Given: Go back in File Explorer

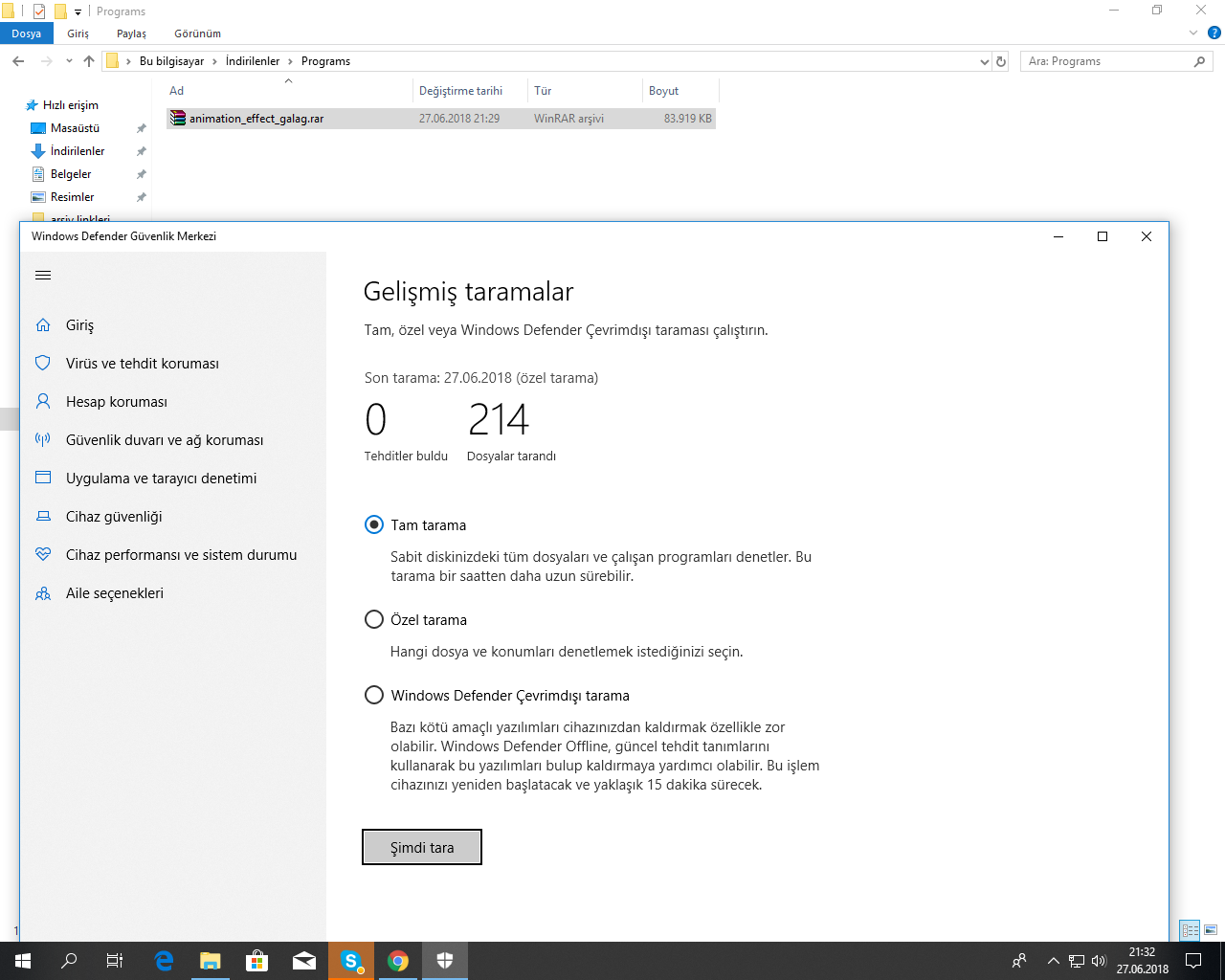Looking at the screenshot, I should click(x=18, y=61).
